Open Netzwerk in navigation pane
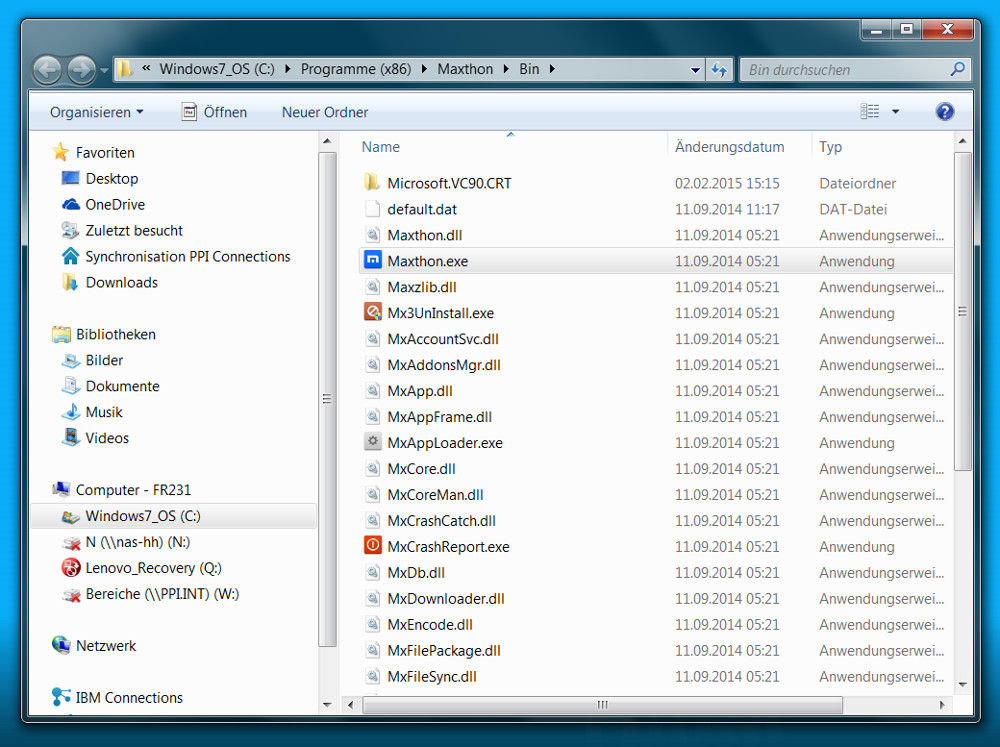Screen dimensions: 1000x747 click(106, 646)
